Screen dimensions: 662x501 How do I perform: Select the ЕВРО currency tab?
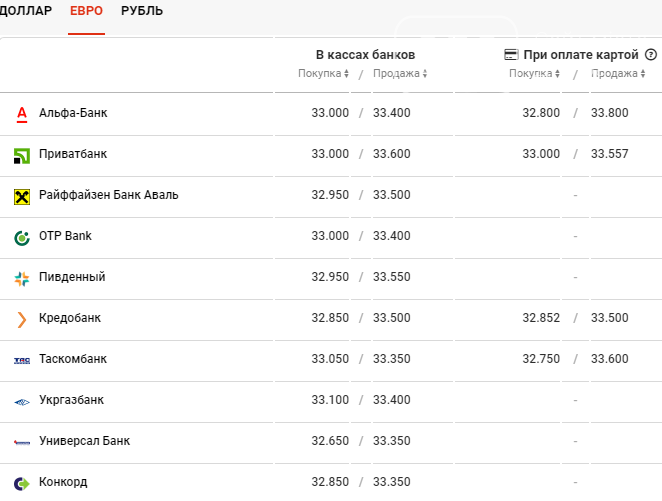tap(86, 11)
